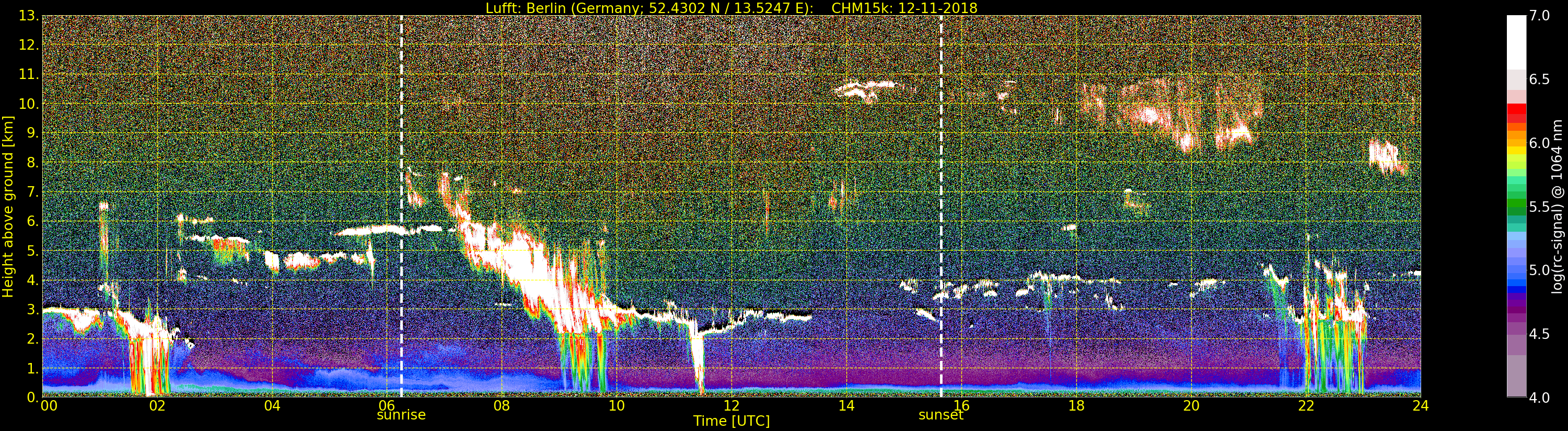Click the '04' time axis tick label
1568x431 pixels.
(272, 405)
